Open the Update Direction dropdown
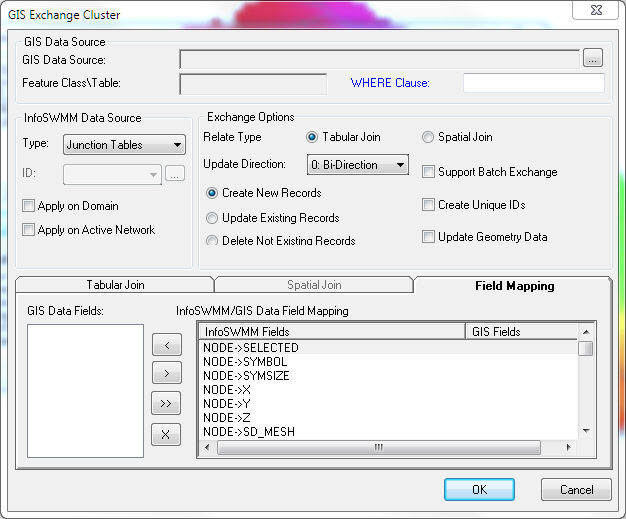 click(x=358, y=164)
